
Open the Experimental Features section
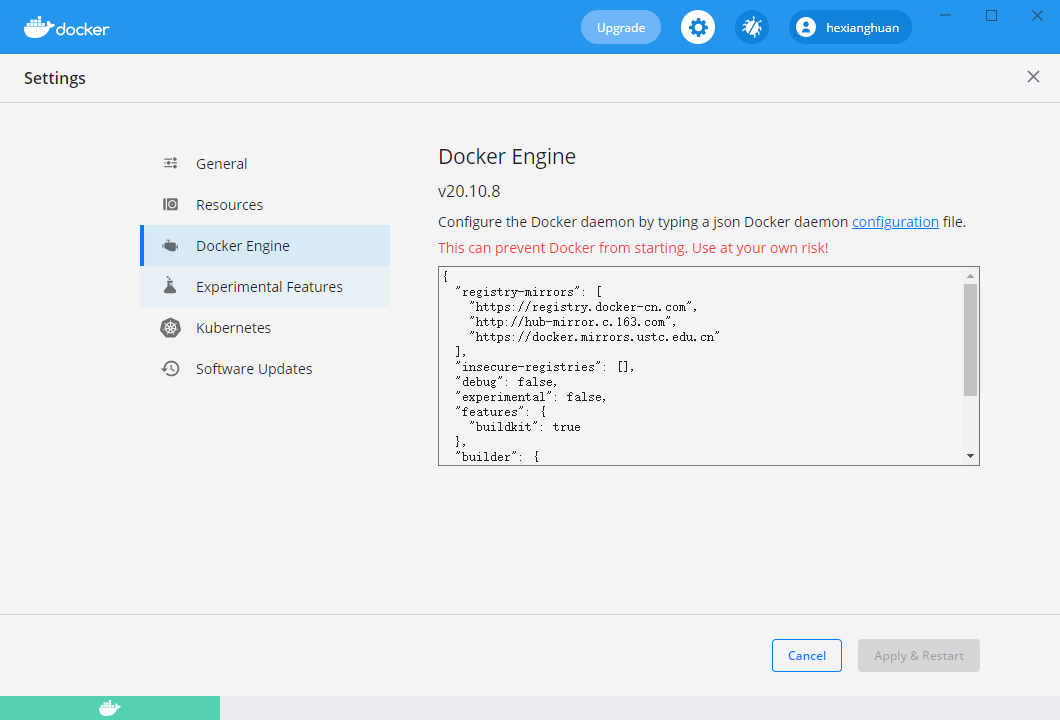point(265,287)
